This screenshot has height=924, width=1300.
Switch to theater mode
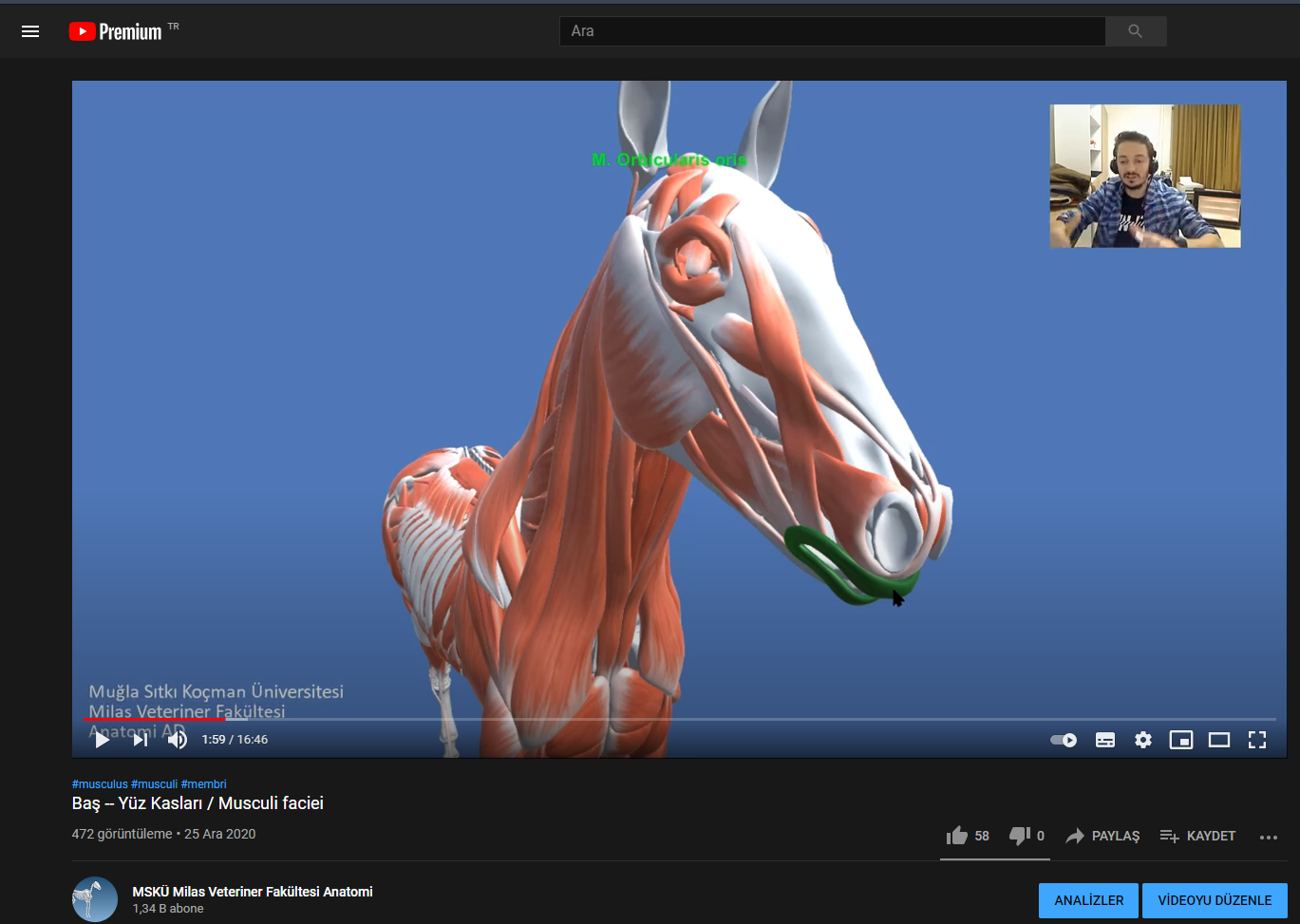coord(1219,740)
